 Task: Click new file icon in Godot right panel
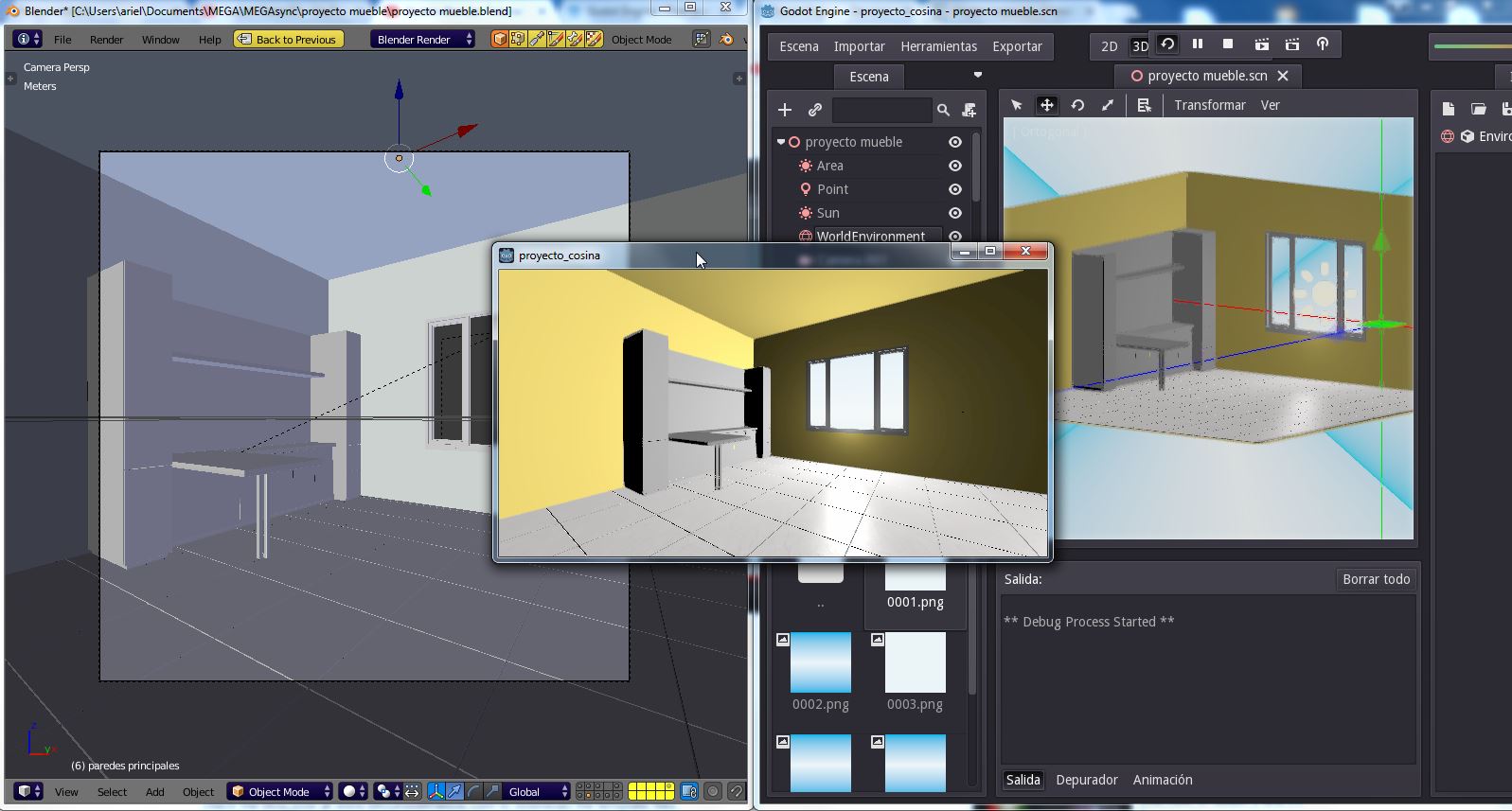coord(1448,109)
